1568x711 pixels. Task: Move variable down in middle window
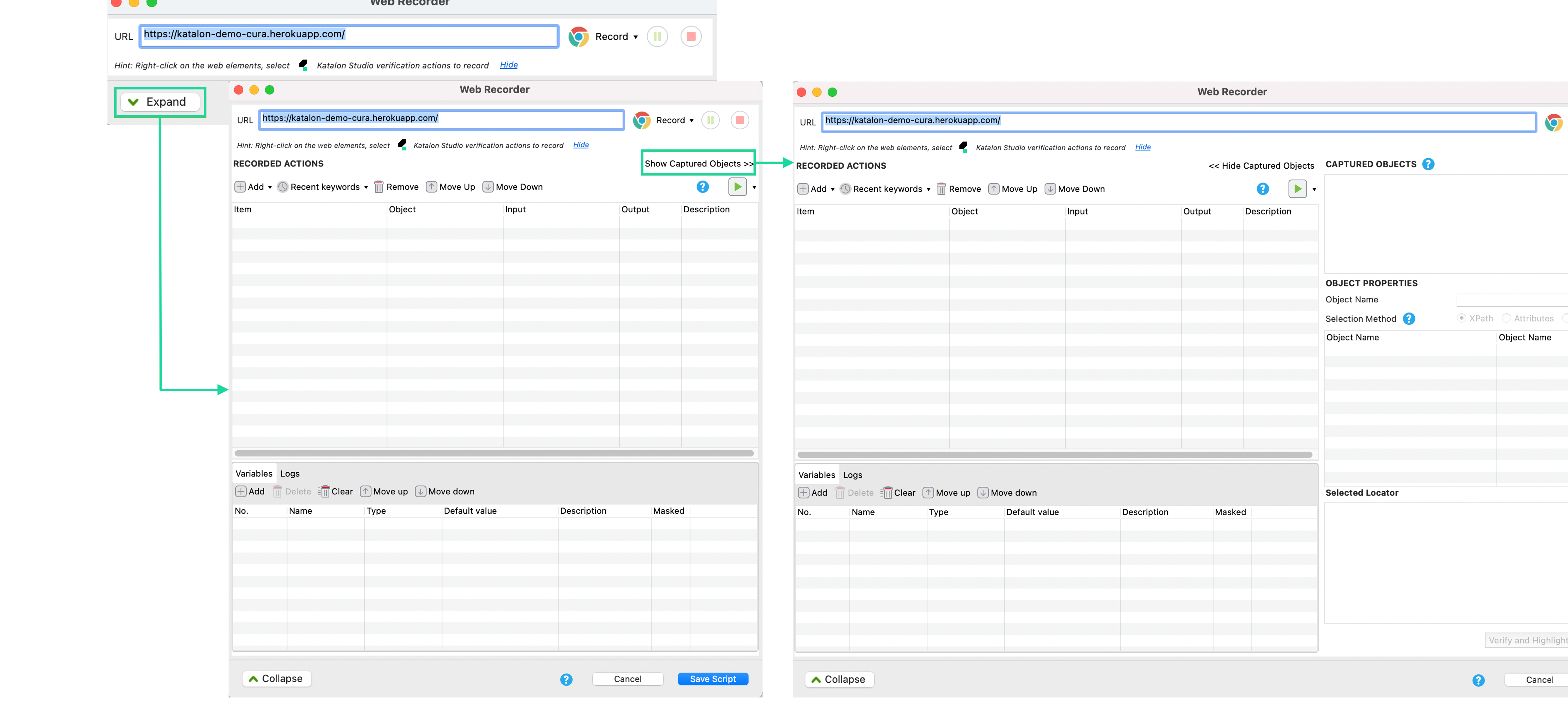(445, 491)
